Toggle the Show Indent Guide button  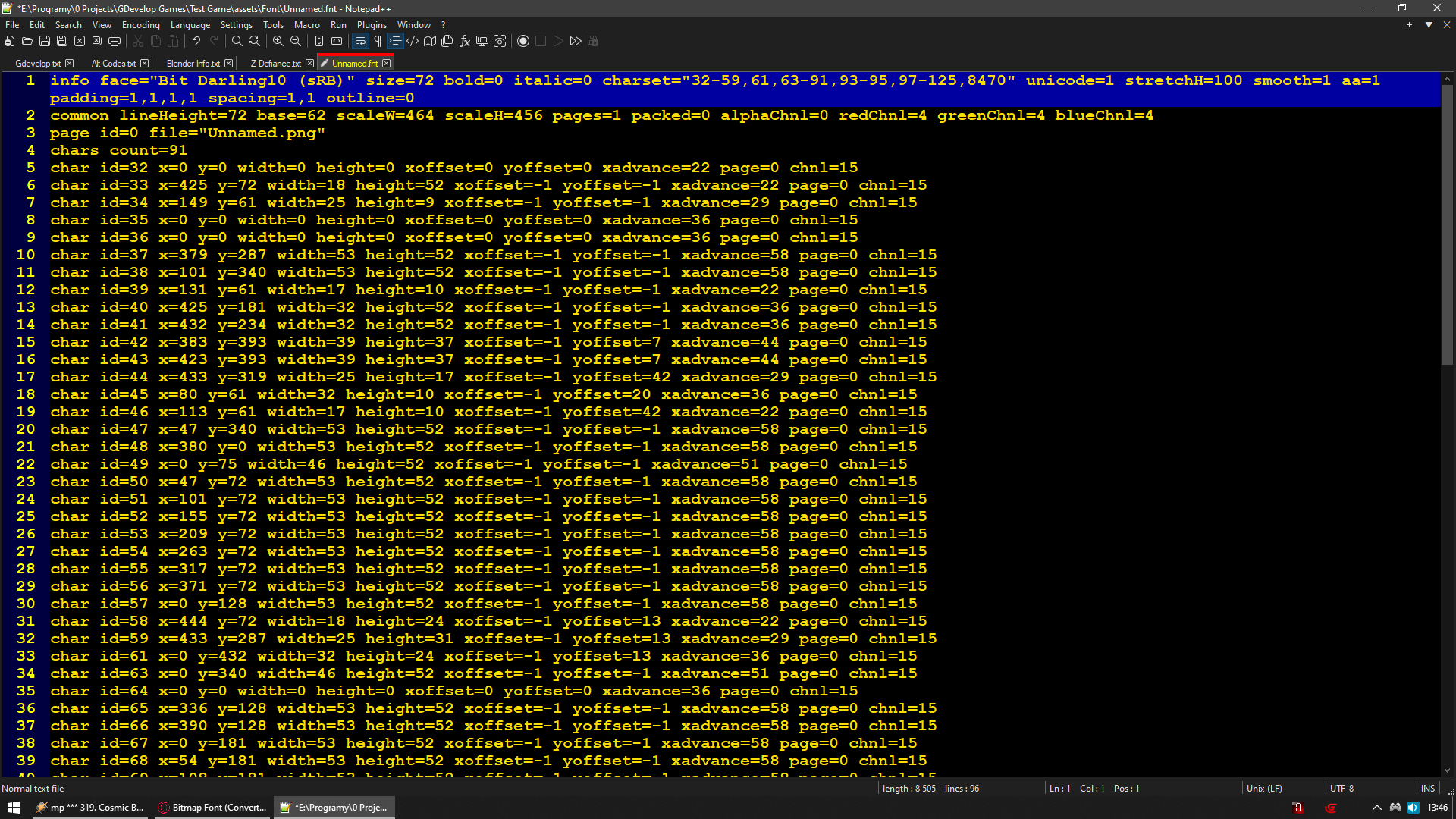(x=395, y=41)
